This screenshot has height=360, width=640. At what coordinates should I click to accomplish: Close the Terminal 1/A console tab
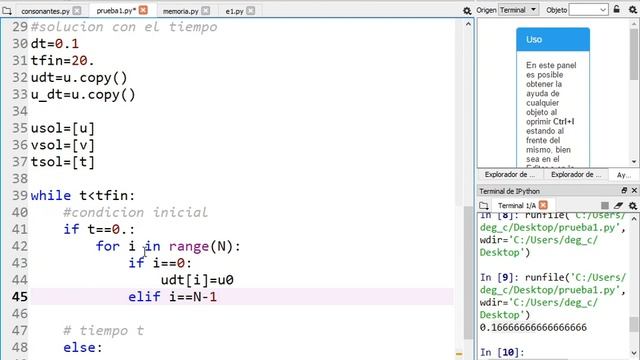543,205
